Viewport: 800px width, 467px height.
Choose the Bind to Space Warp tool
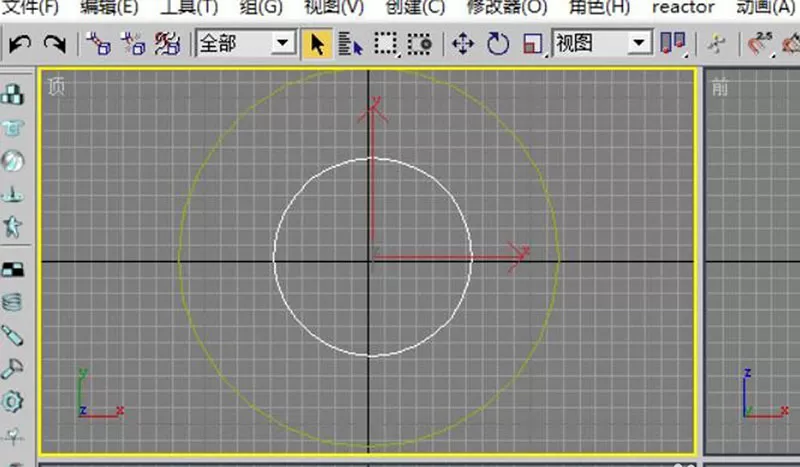167,44
